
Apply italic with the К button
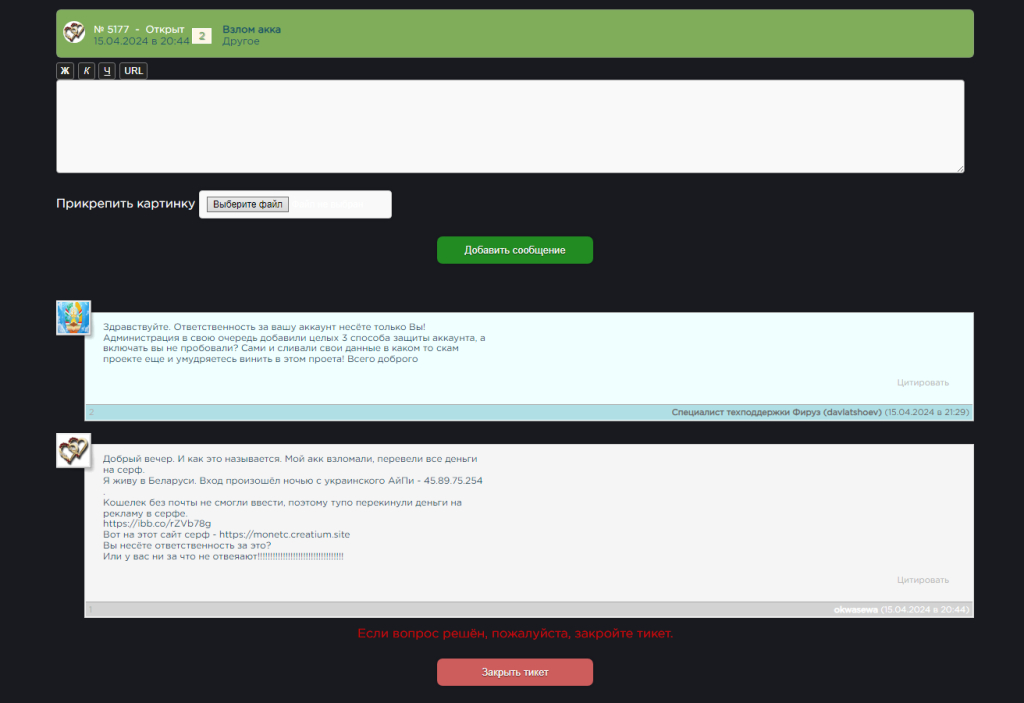(86, 71)
